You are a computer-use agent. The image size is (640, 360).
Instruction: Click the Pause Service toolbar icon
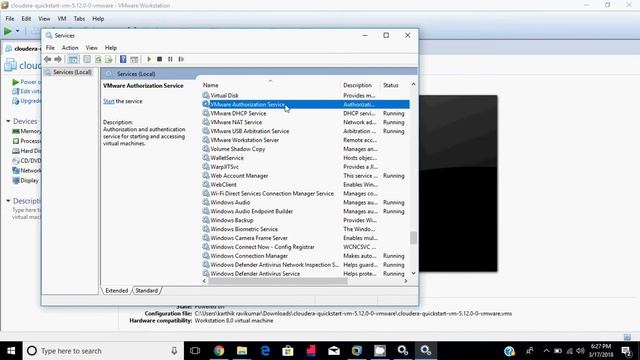170,59
